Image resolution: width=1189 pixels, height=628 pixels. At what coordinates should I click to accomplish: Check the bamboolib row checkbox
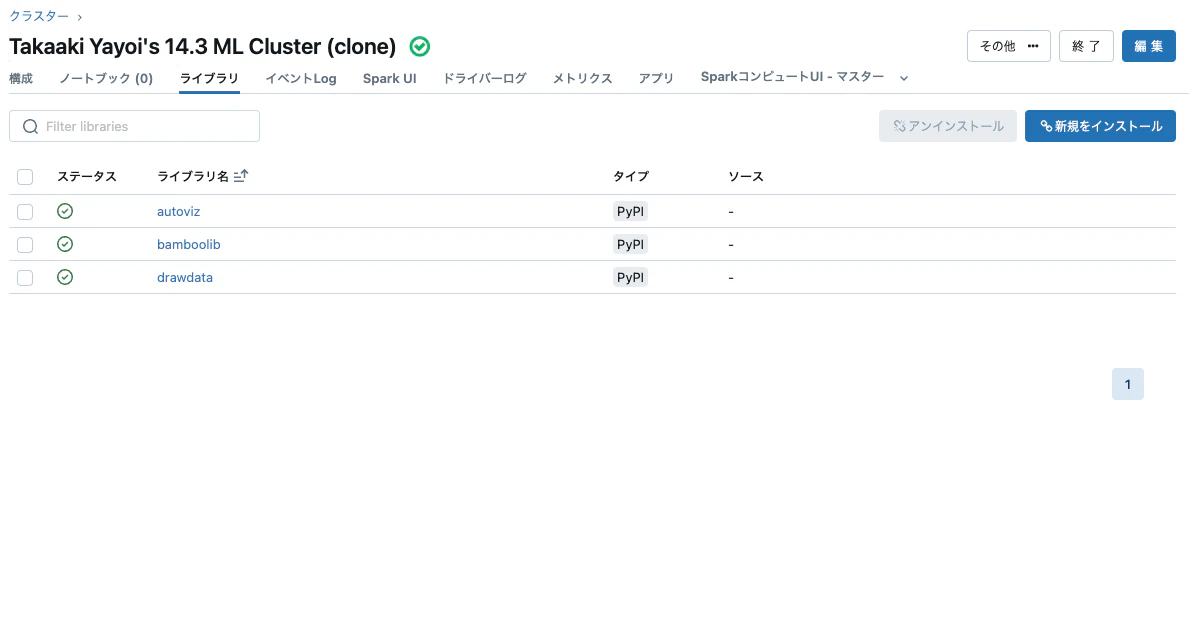25,245
